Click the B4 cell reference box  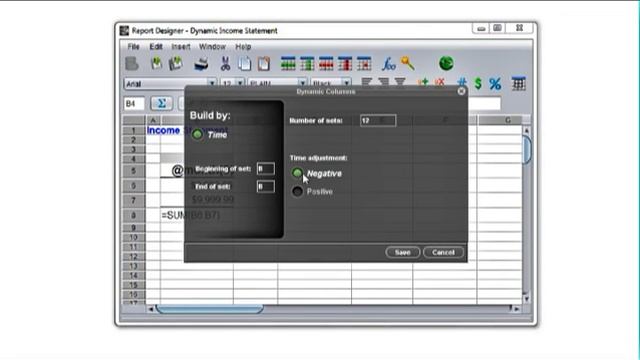[x=134, y=104]
